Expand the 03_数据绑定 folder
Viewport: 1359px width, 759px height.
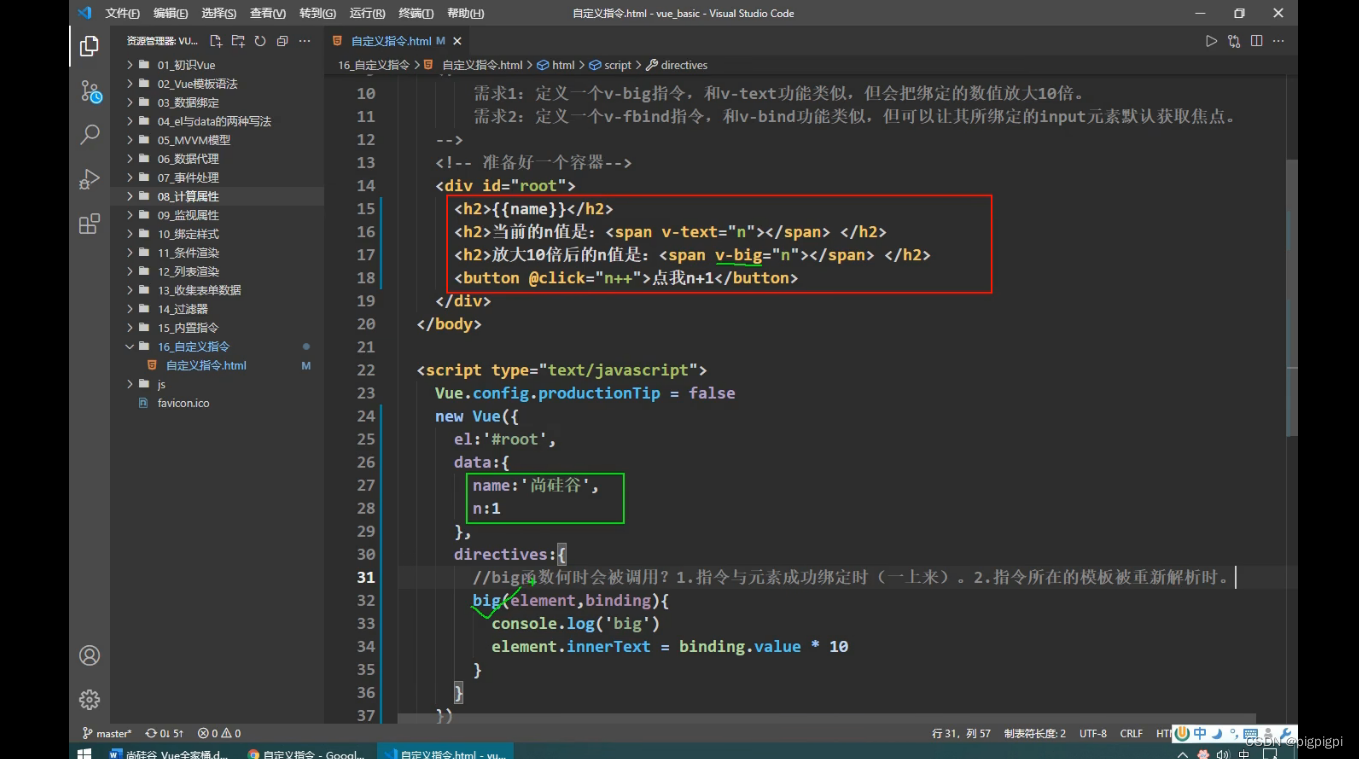pyautogui.click(x=217, y=102)
